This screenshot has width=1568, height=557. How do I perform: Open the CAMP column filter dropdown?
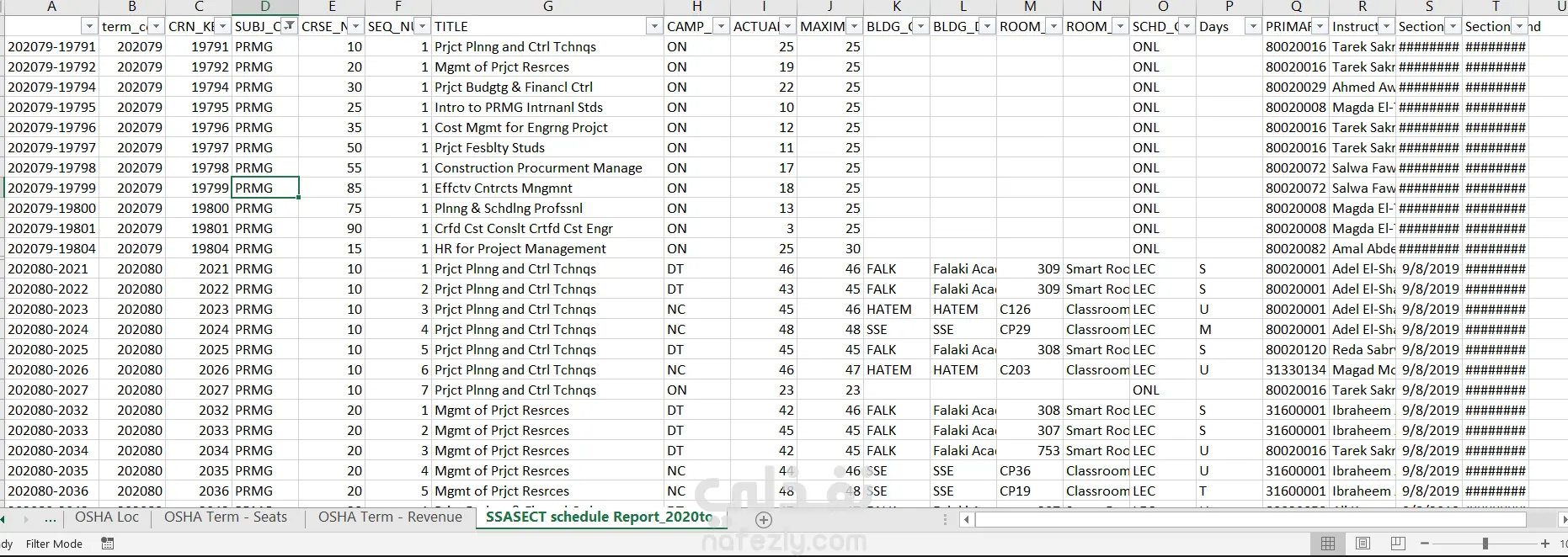click(x=721, y=26)
